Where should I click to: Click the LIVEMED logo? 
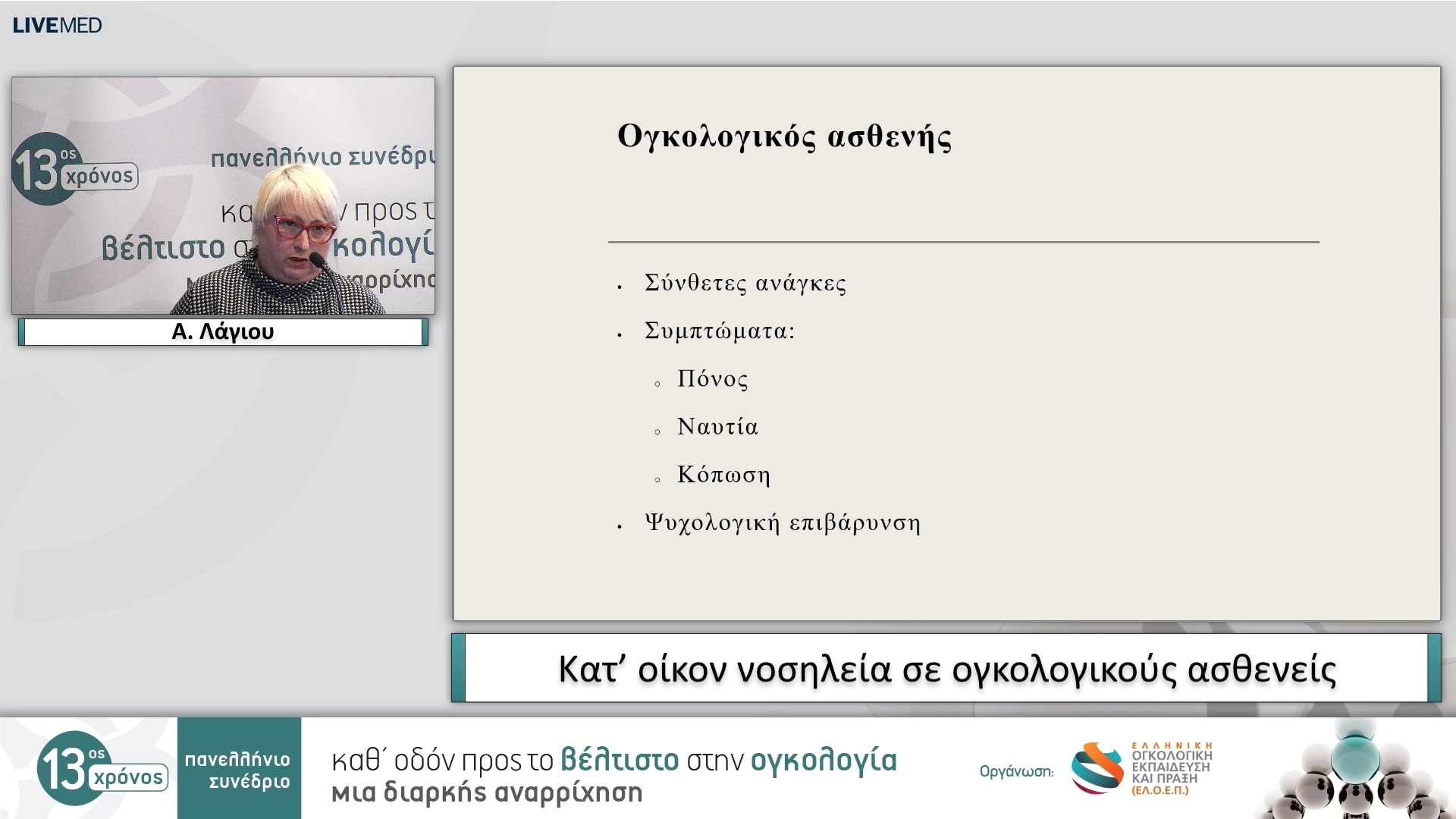coord(55,25)
